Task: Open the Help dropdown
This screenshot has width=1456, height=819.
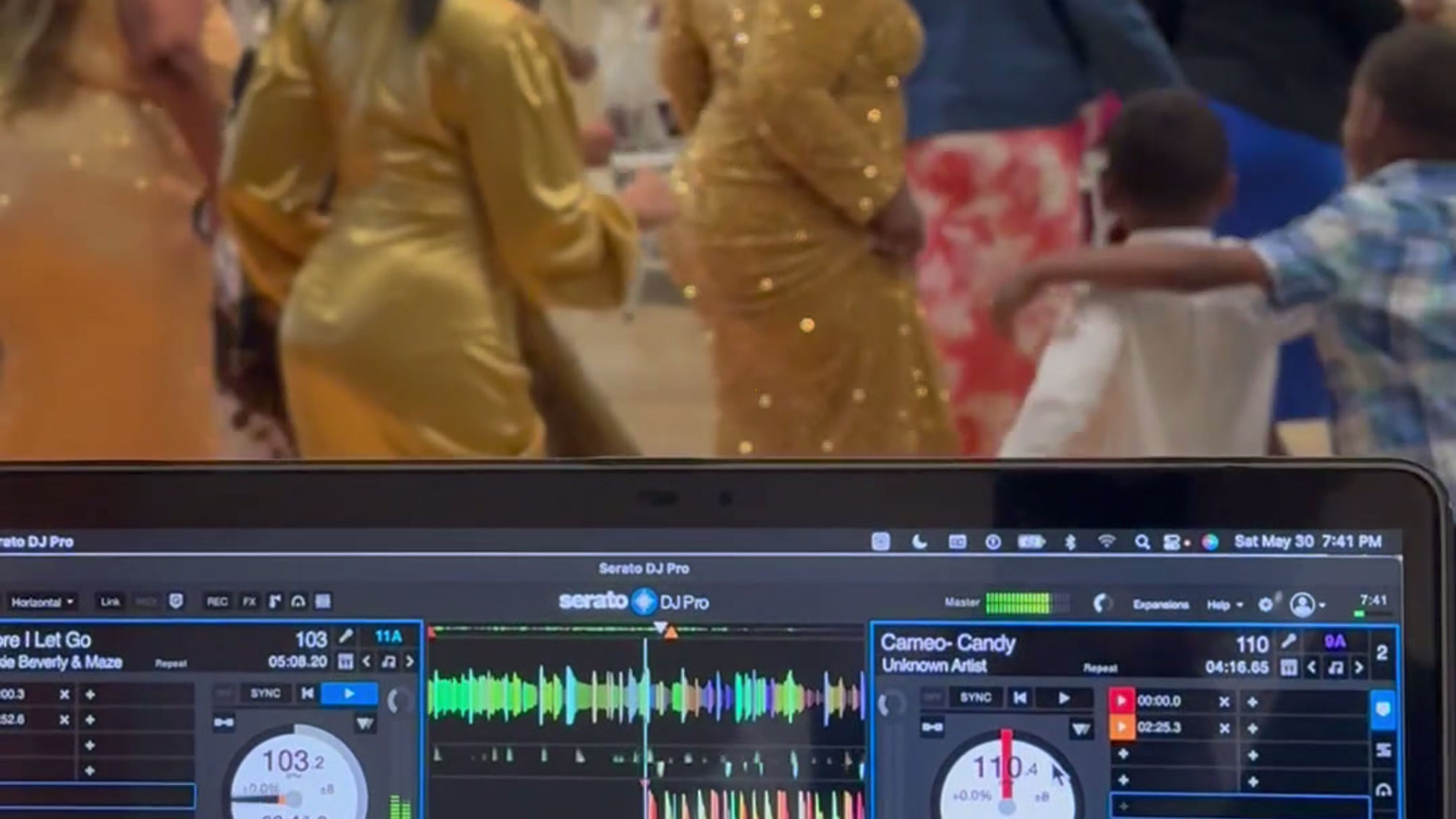Action: (1224, 604)
